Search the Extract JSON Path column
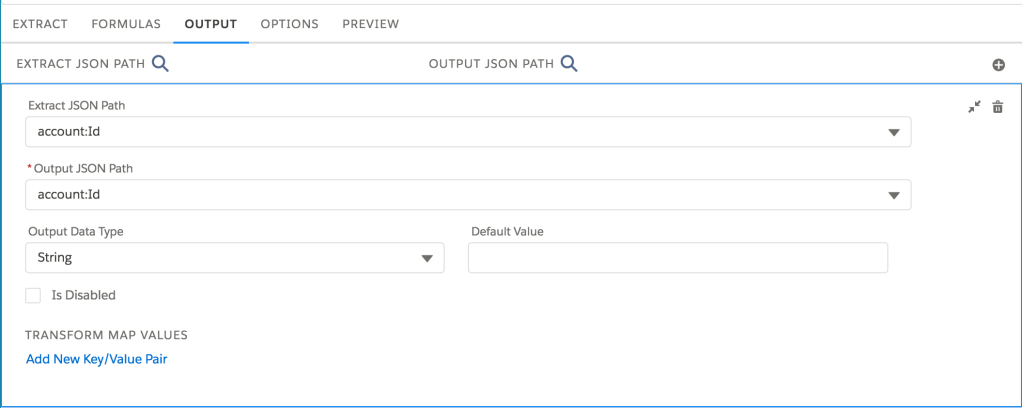The image size is (1022, 408). (x=160, y=64)
